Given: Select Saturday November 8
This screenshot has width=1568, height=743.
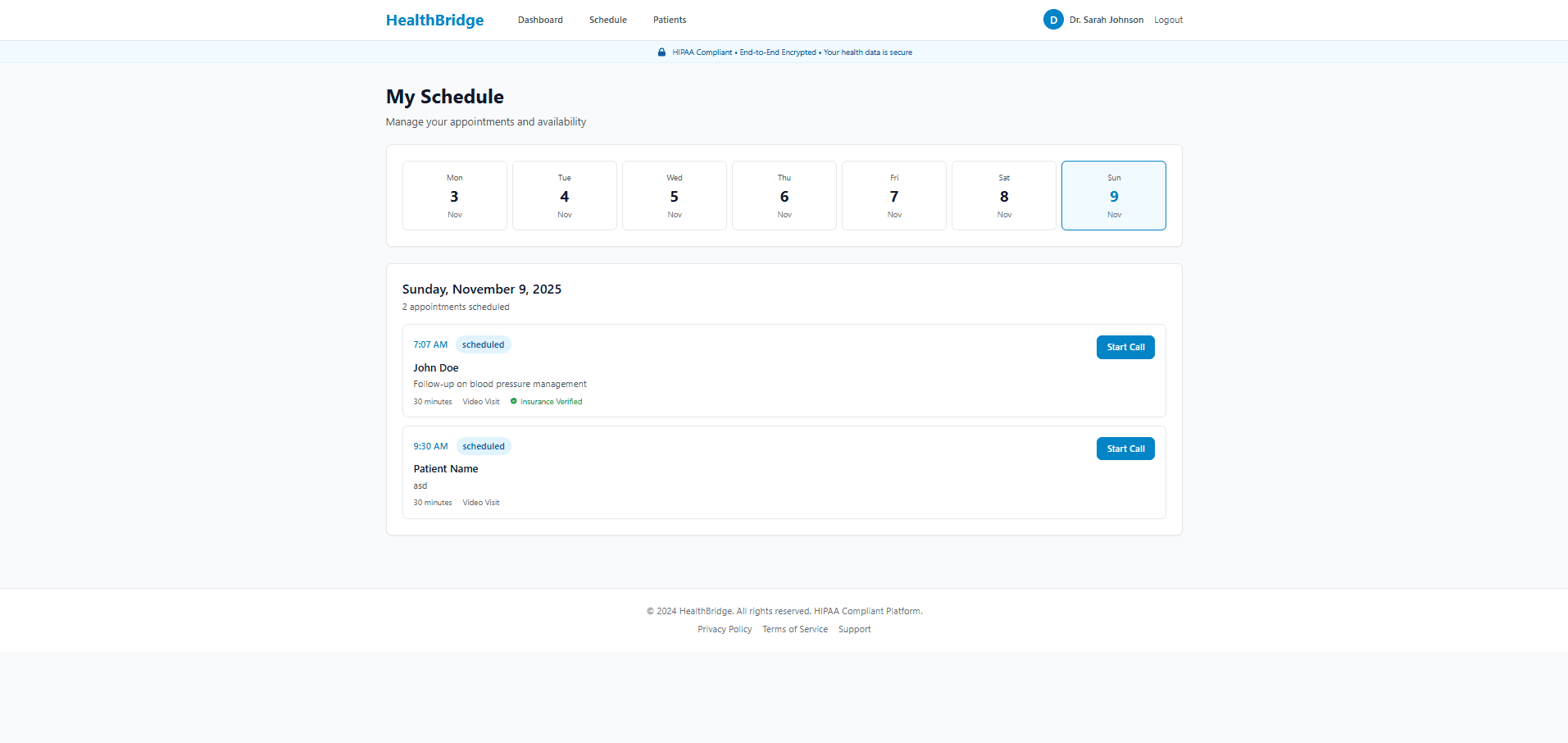Looking at the screenshot, I should point(1003,195).
